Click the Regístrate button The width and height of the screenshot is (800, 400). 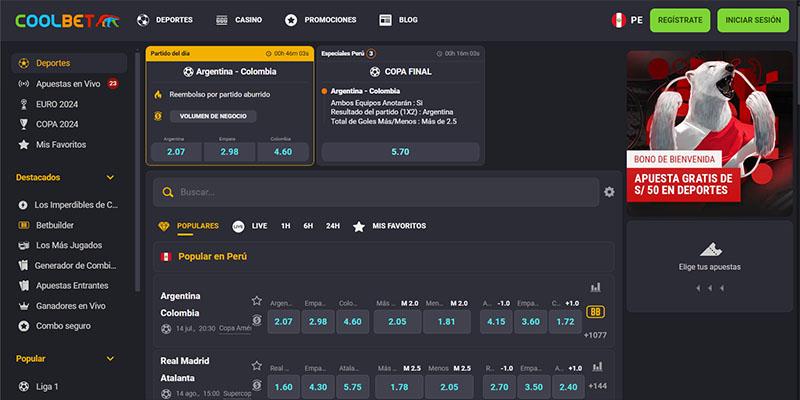coord(680,20)
